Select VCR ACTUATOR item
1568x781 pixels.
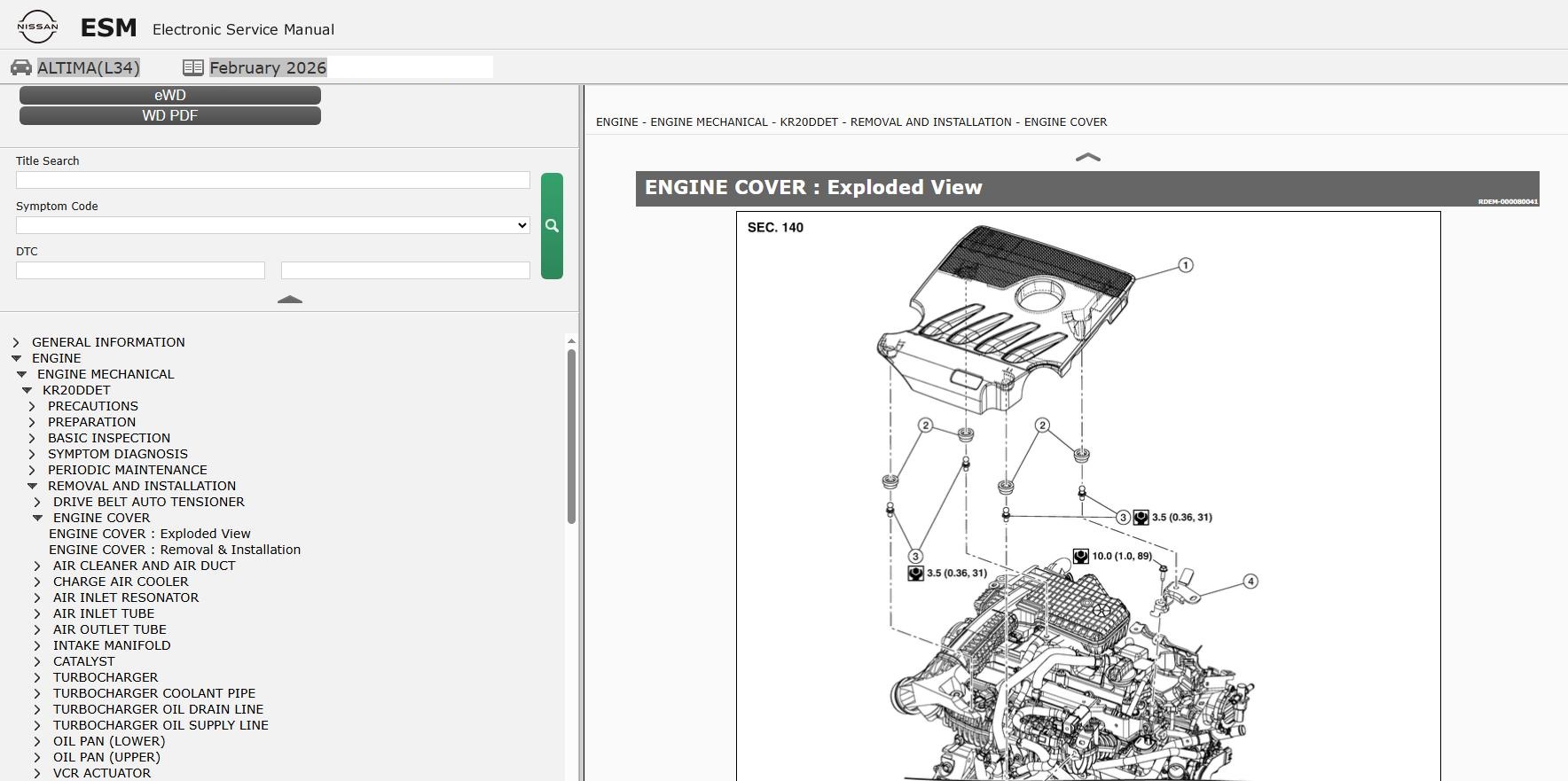click(102, 773)
